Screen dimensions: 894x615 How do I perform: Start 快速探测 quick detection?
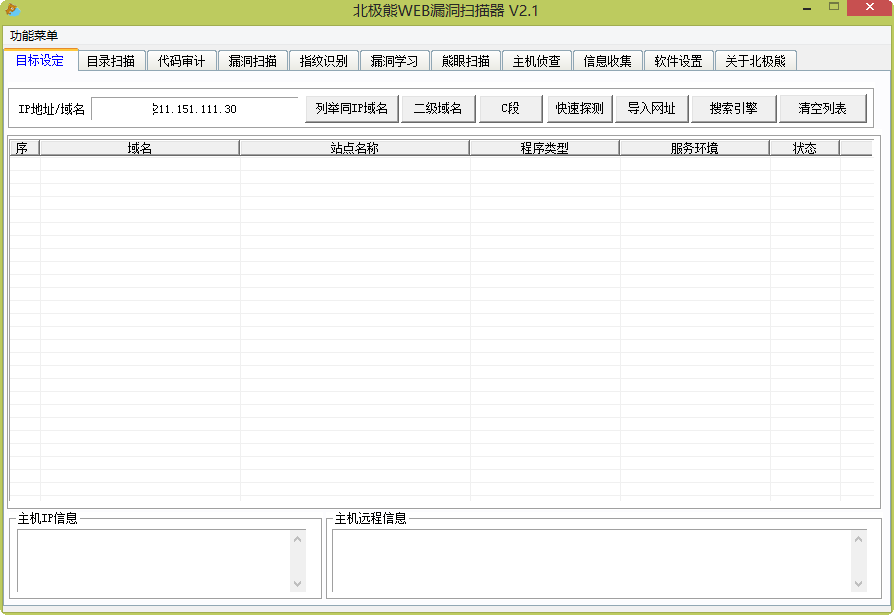(x=579, y=109)
